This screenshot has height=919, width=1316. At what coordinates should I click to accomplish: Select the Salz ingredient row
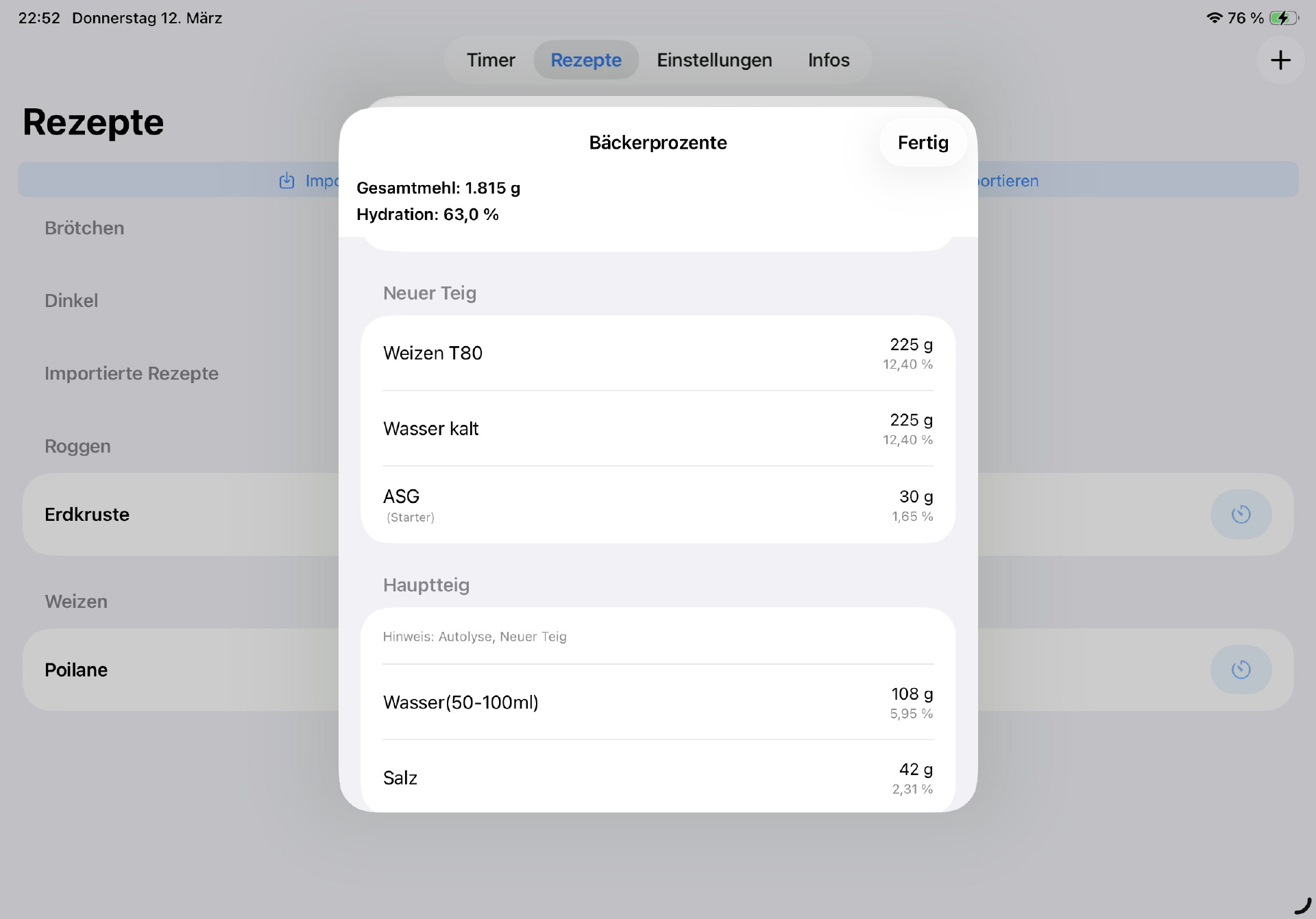point(657,778)
